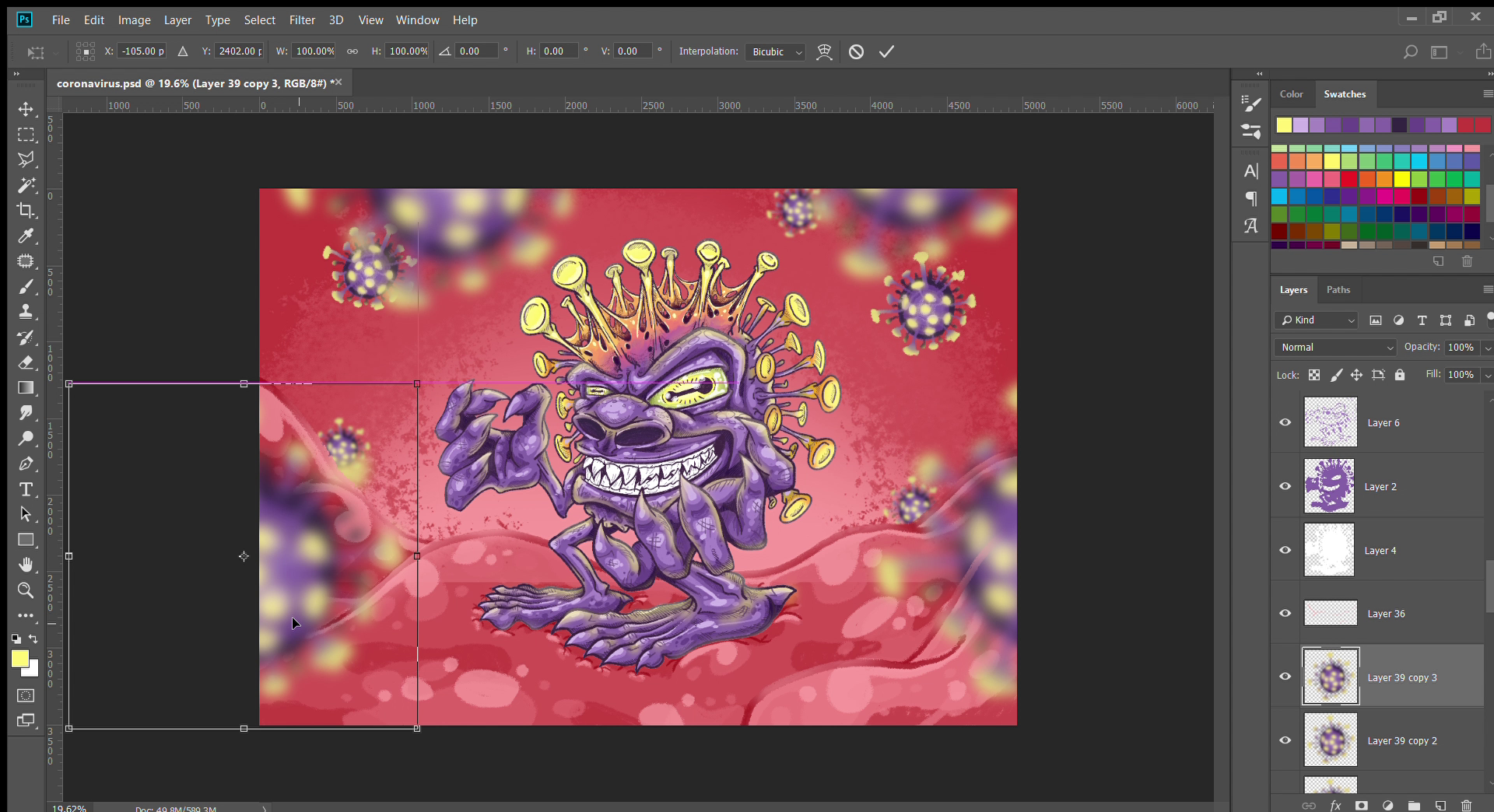
Task: Switch to warp mode icon
Action: point(824,52)
